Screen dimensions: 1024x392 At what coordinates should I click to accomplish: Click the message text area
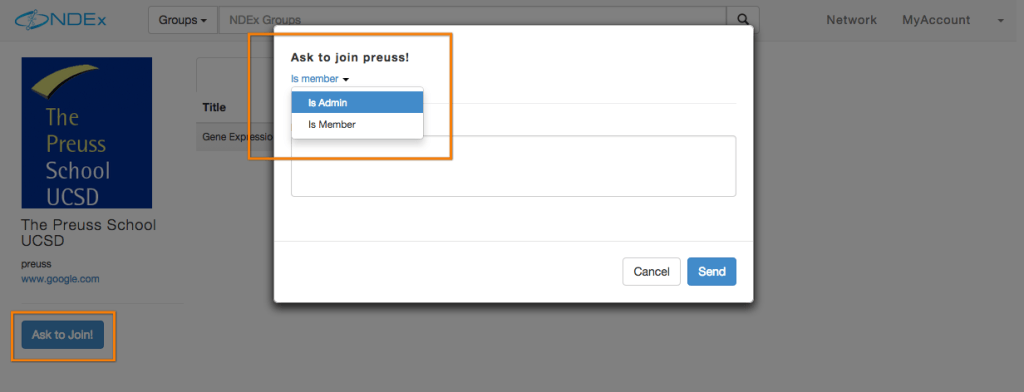tap(513, 166)
